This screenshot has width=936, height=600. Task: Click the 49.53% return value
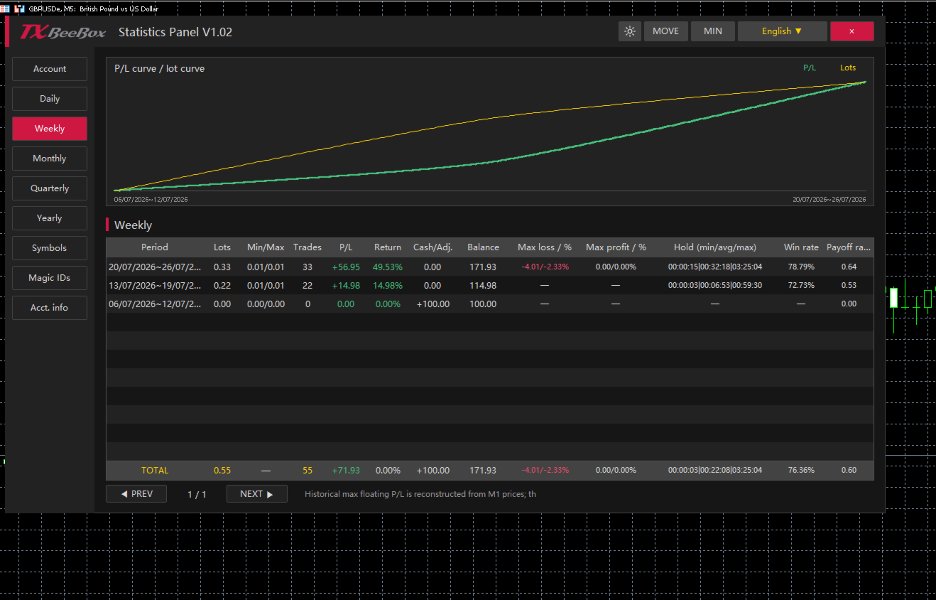click(x=387, y=267)
